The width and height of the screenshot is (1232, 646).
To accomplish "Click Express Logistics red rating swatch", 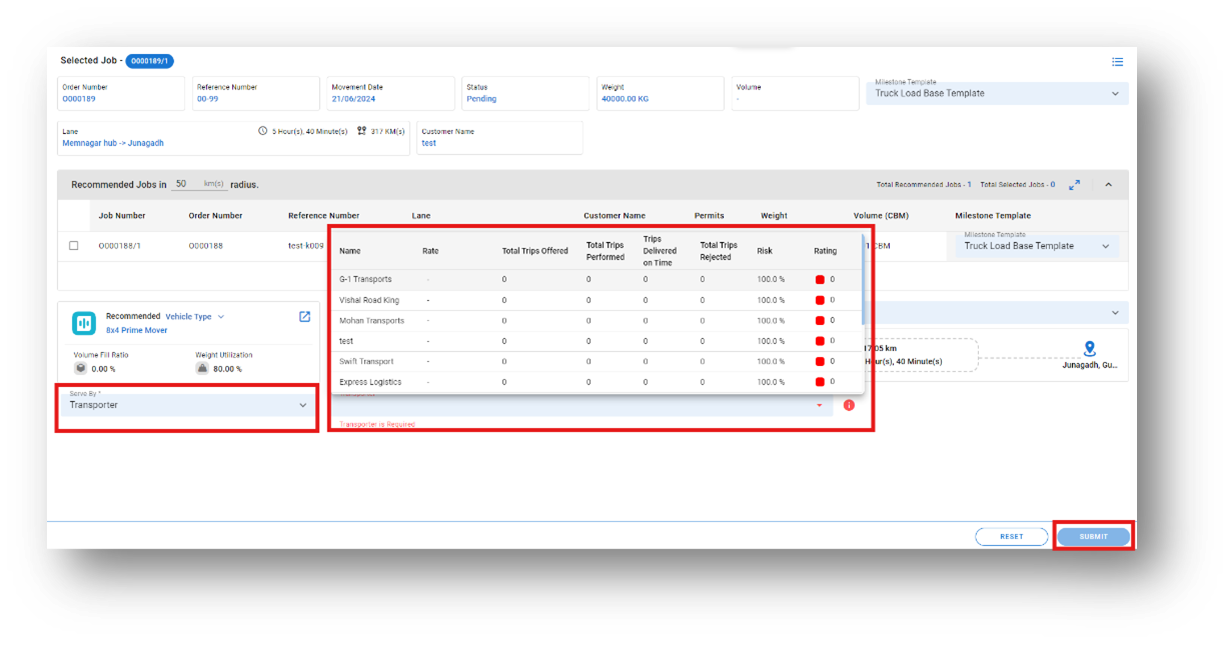I will click(x=820, y=382).
